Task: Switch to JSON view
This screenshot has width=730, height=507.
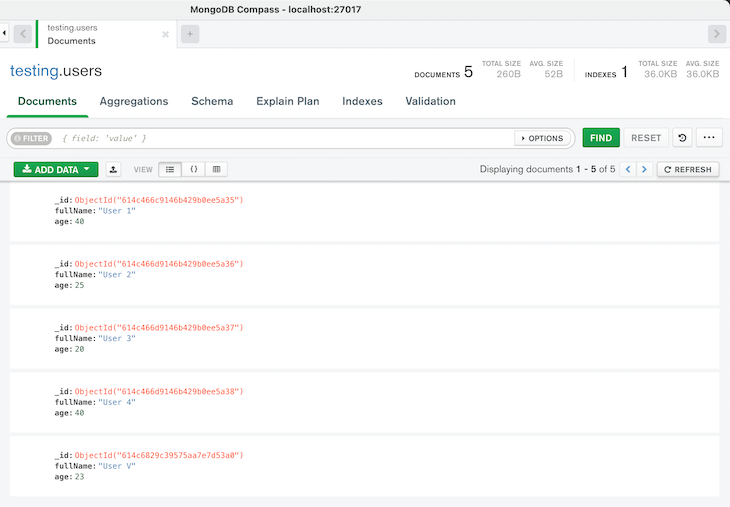Action: pyautogui.click(x=194, y=169)
